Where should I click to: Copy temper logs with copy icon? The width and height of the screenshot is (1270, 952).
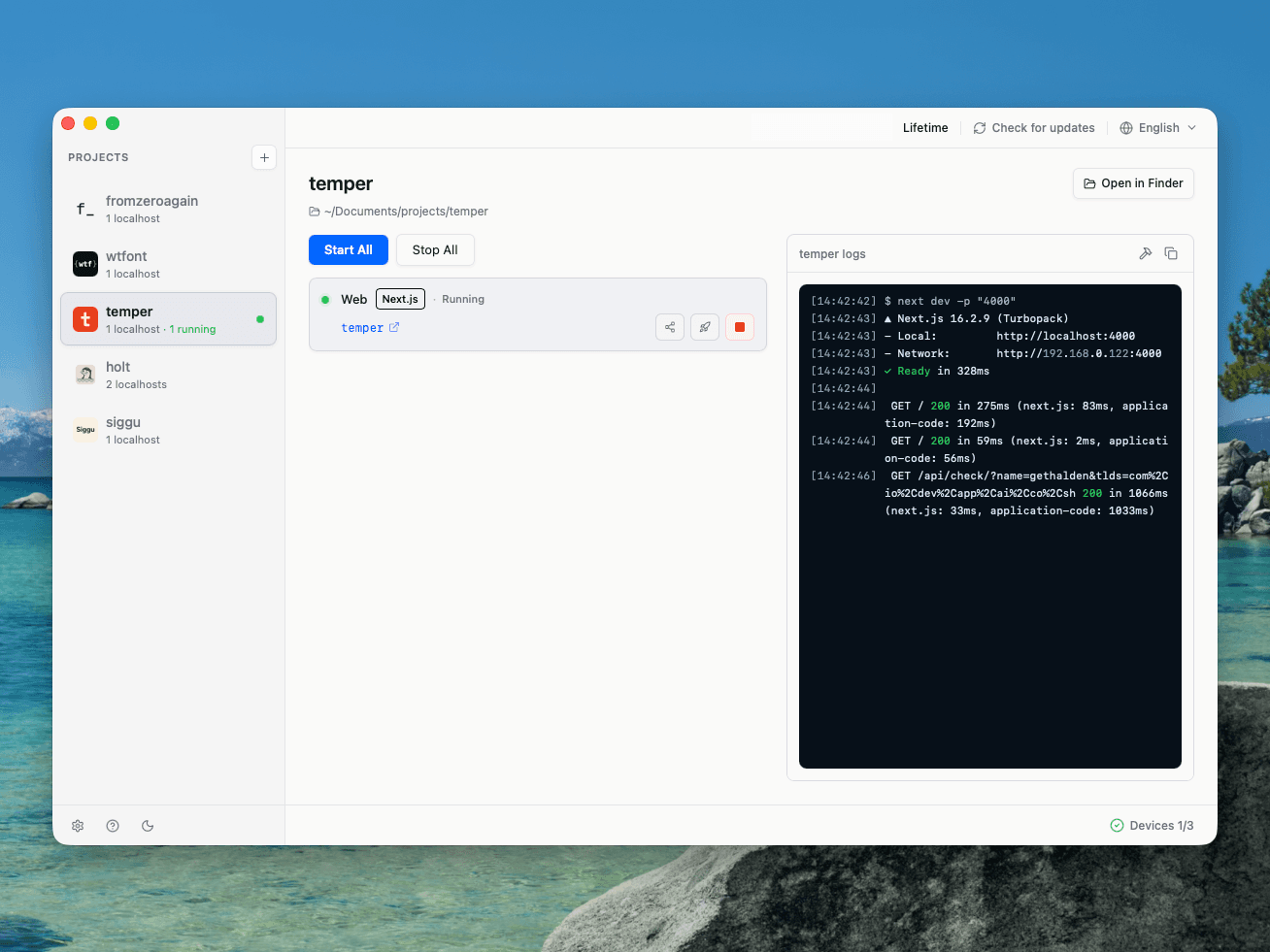[1171, 253]
